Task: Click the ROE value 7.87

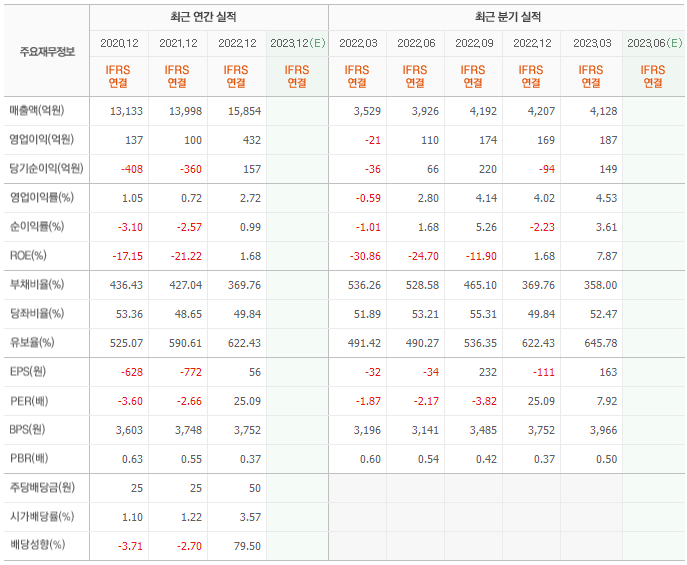Action: [x=606, y=256]
